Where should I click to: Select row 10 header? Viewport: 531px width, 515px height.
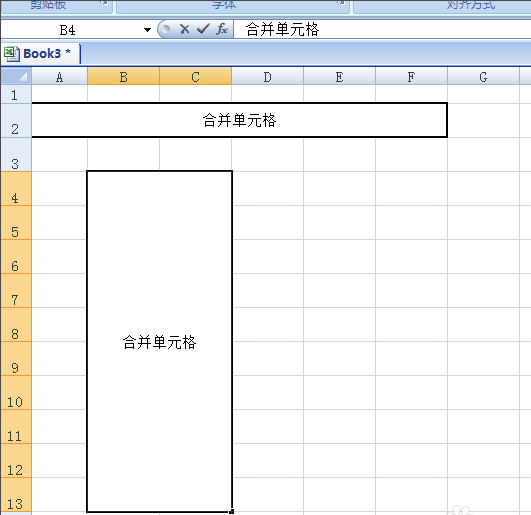pyautogui.click(x=16, y=393)
